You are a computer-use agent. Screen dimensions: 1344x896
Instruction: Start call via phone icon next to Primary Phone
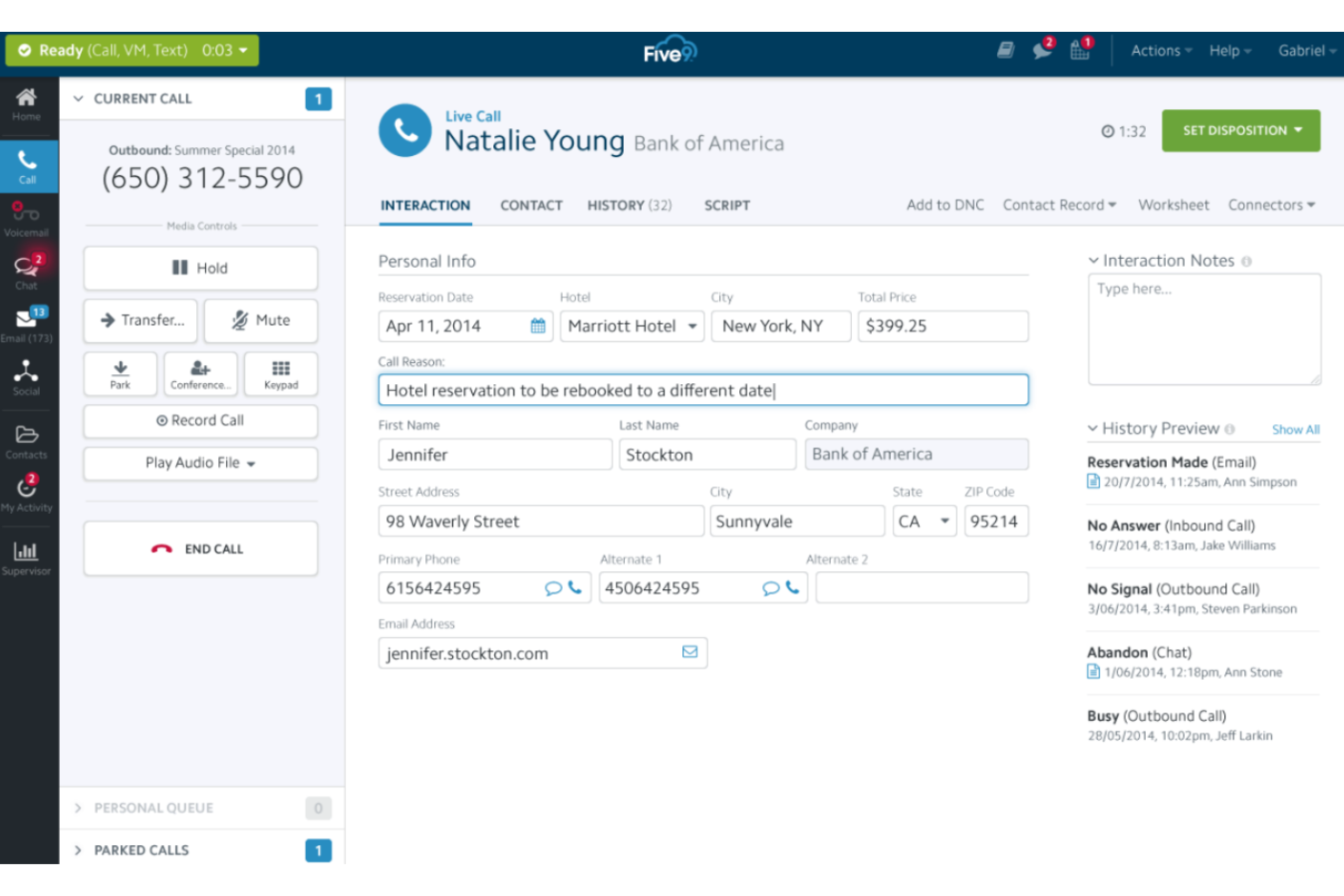575,588
